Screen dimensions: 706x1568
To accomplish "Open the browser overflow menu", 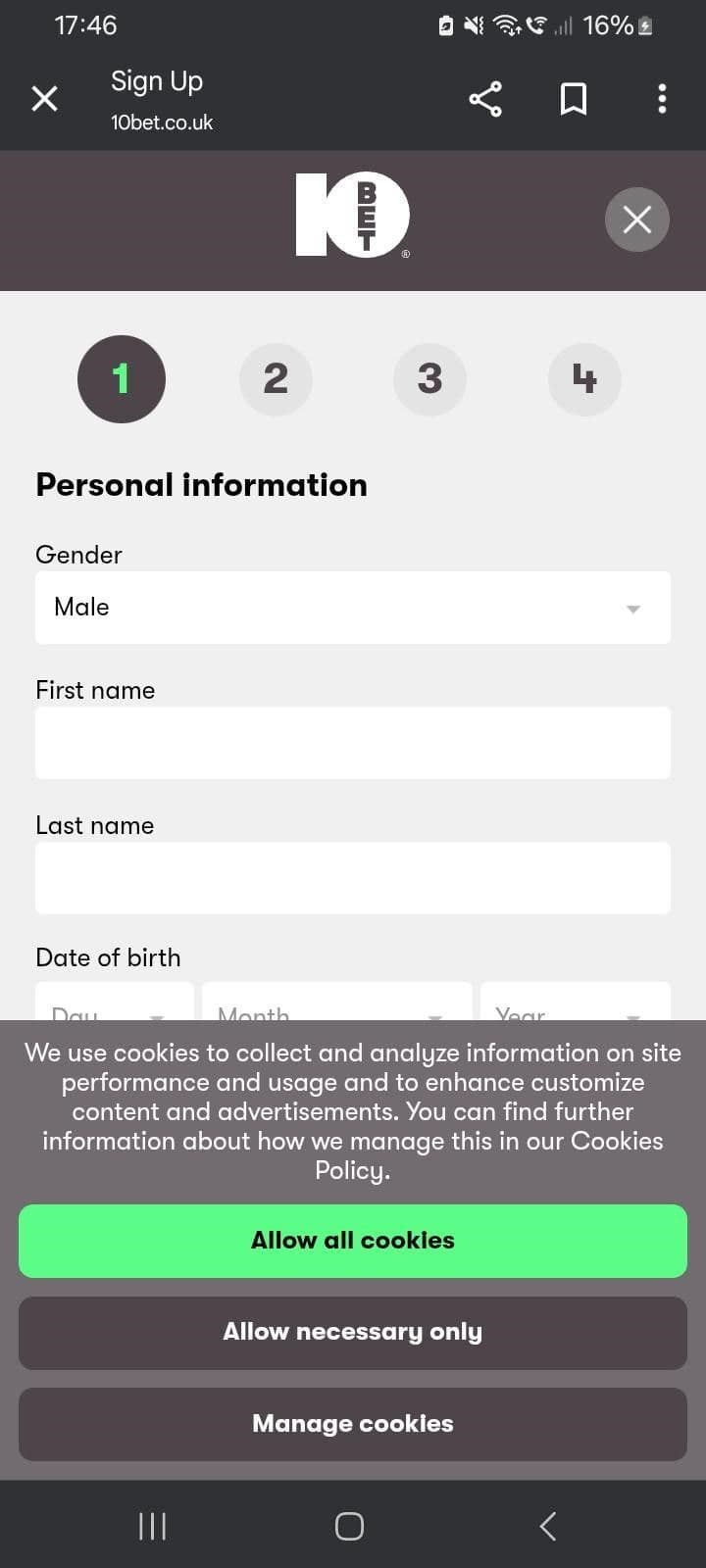I will coord(662,98).
